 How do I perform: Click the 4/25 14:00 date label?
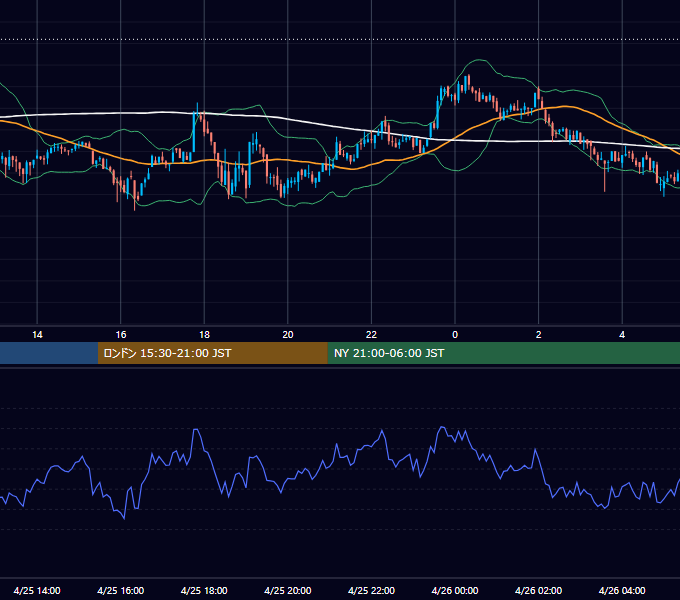(37, 590)
